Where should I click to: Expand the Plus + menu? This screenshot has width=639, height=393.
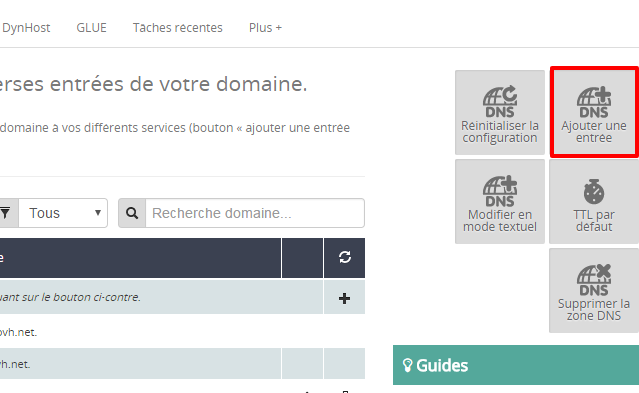(265, 28)
